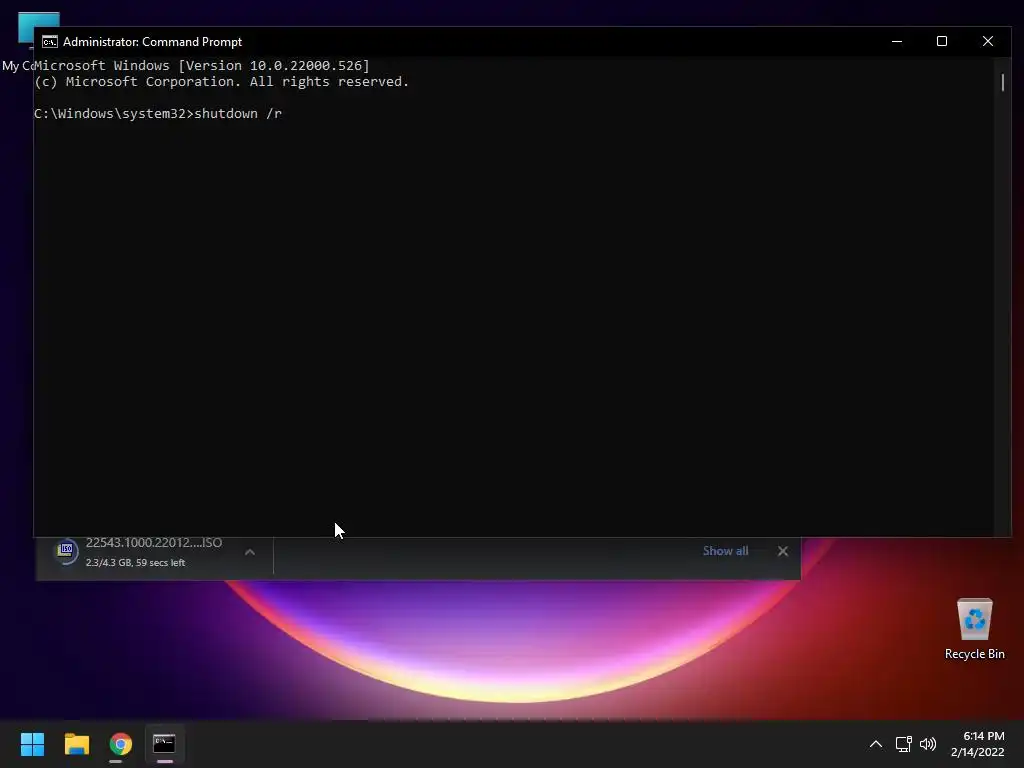Click the 2.3/4.3 GB download progress text

point(135,562)
